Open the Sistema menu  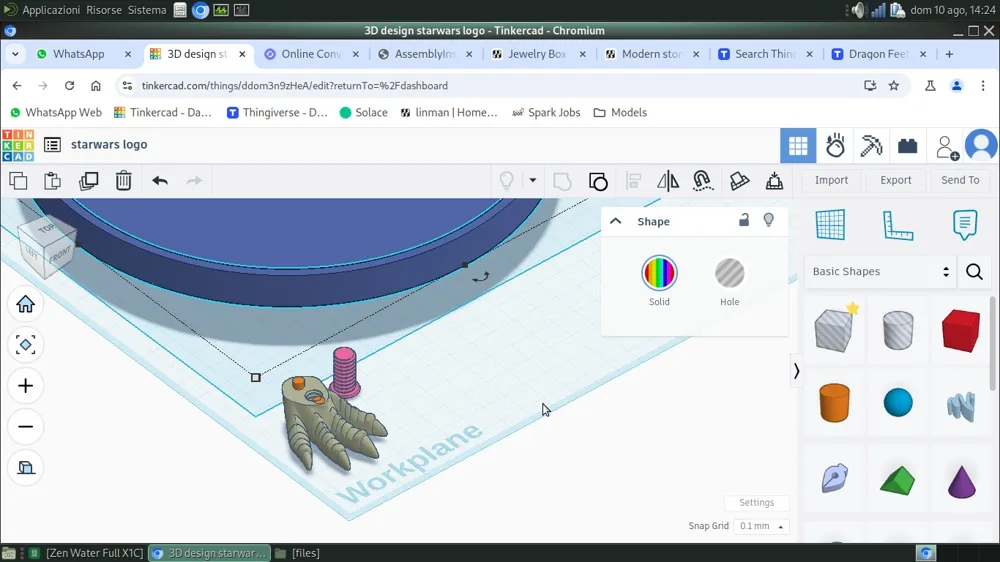click(x=147, y=10)
